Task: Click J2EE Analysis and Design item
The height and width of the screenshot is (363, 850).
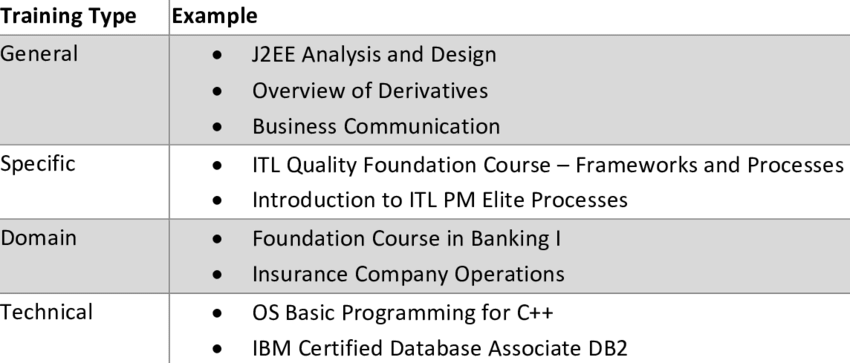Action: 374,55
